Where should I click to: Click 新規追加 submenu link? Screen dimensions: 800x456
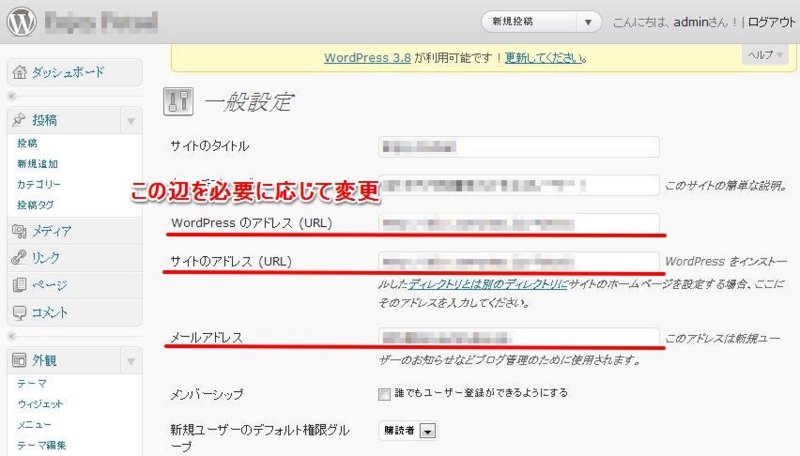tap(37, 164)
